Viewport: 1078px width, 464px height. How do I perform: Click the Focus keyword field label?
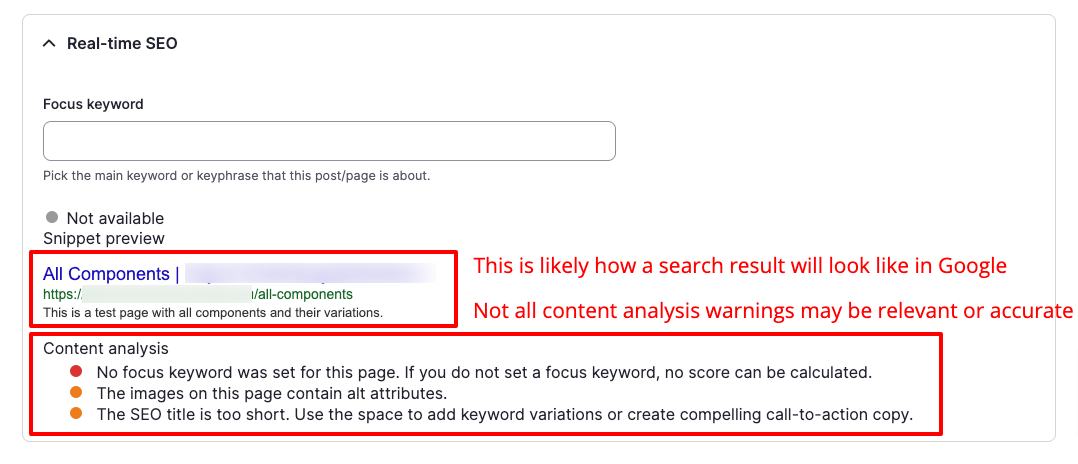tap(93, 104)
